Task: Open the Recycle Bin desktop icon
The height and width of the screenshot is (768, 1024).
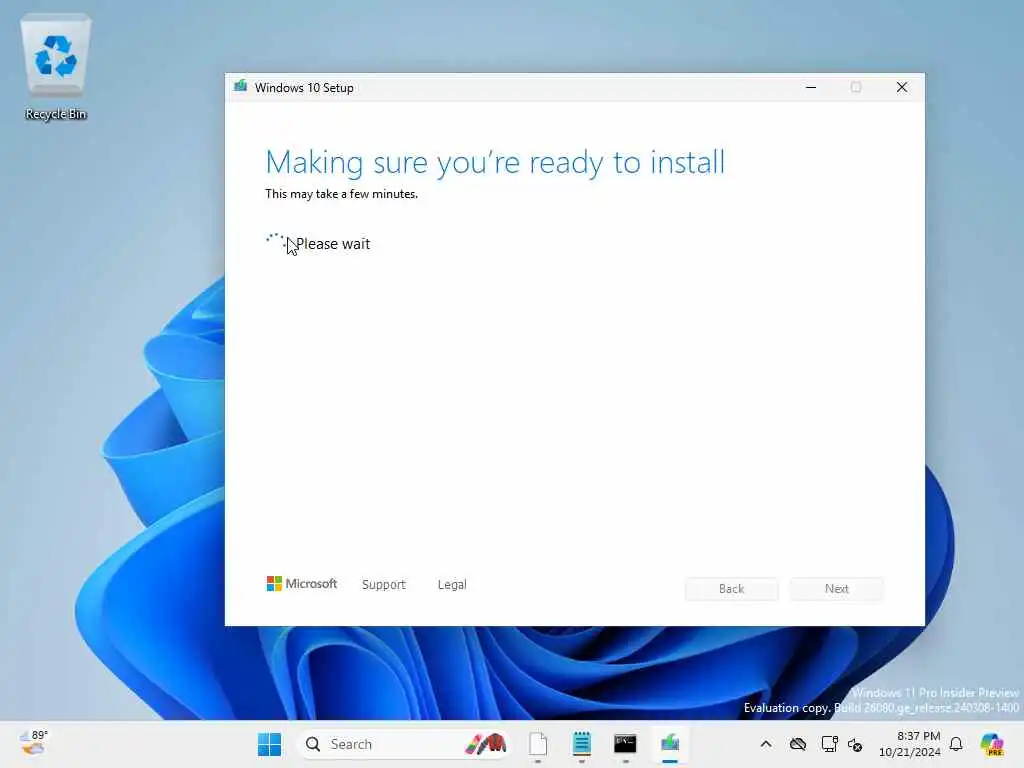Action: point(56,69)
